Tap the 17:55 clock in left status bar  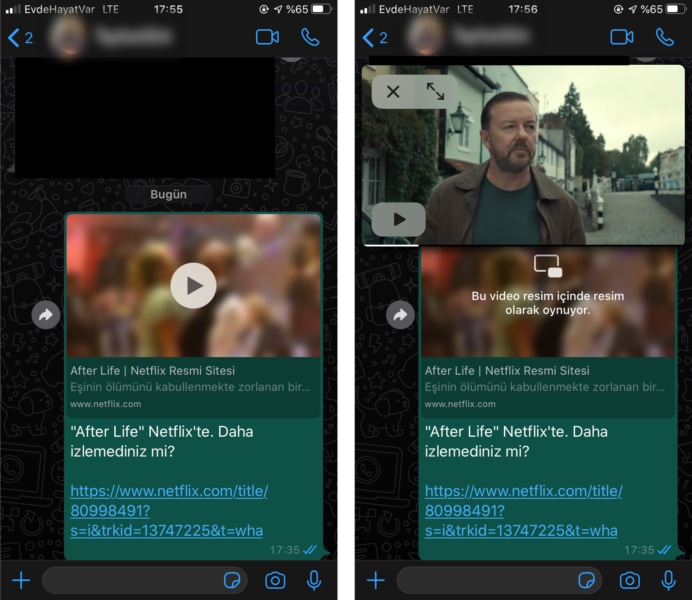pyautogui.click(x=168, y=9)
